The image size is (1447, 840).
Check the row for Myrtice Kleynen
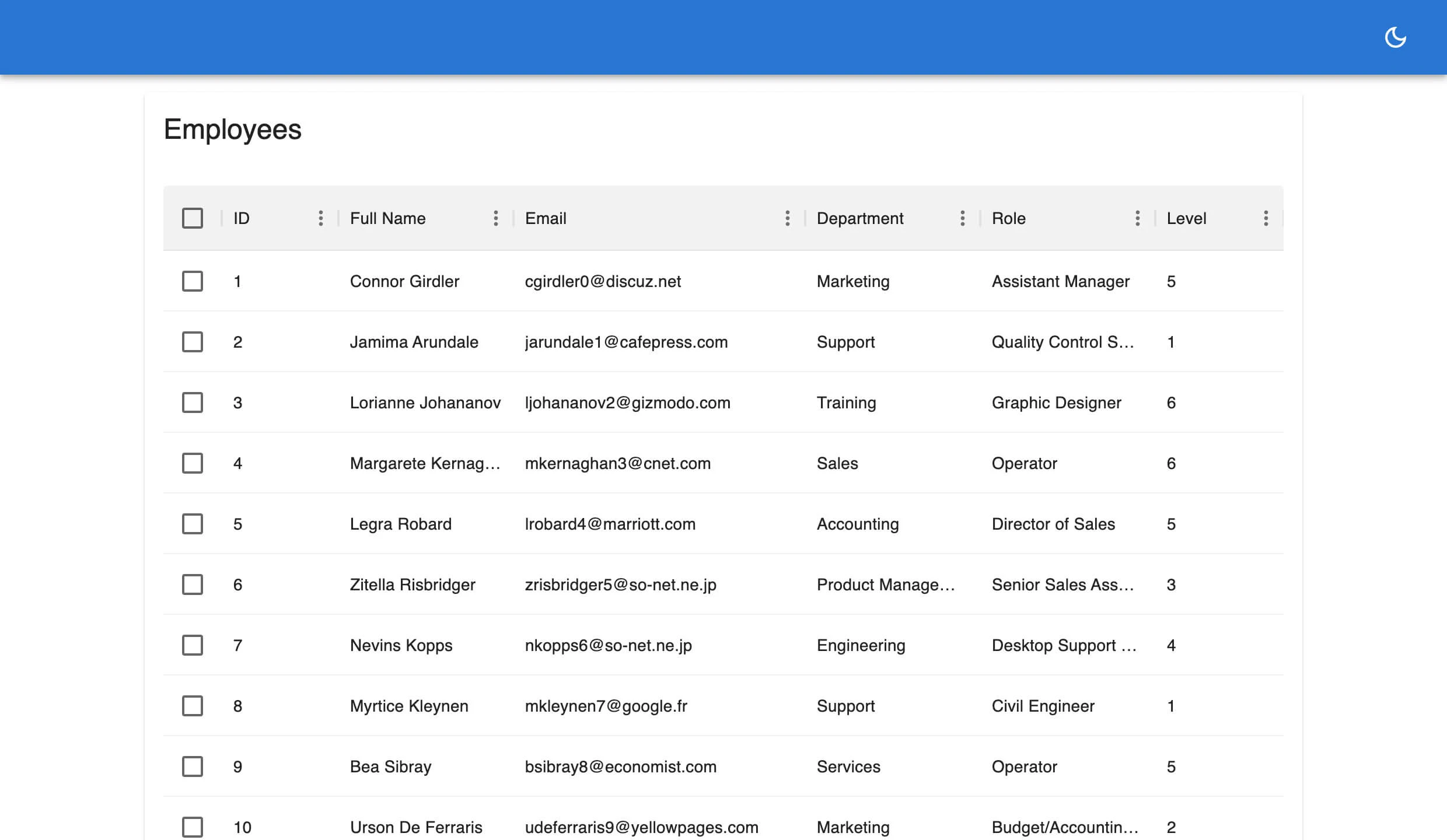coord(193,706)
